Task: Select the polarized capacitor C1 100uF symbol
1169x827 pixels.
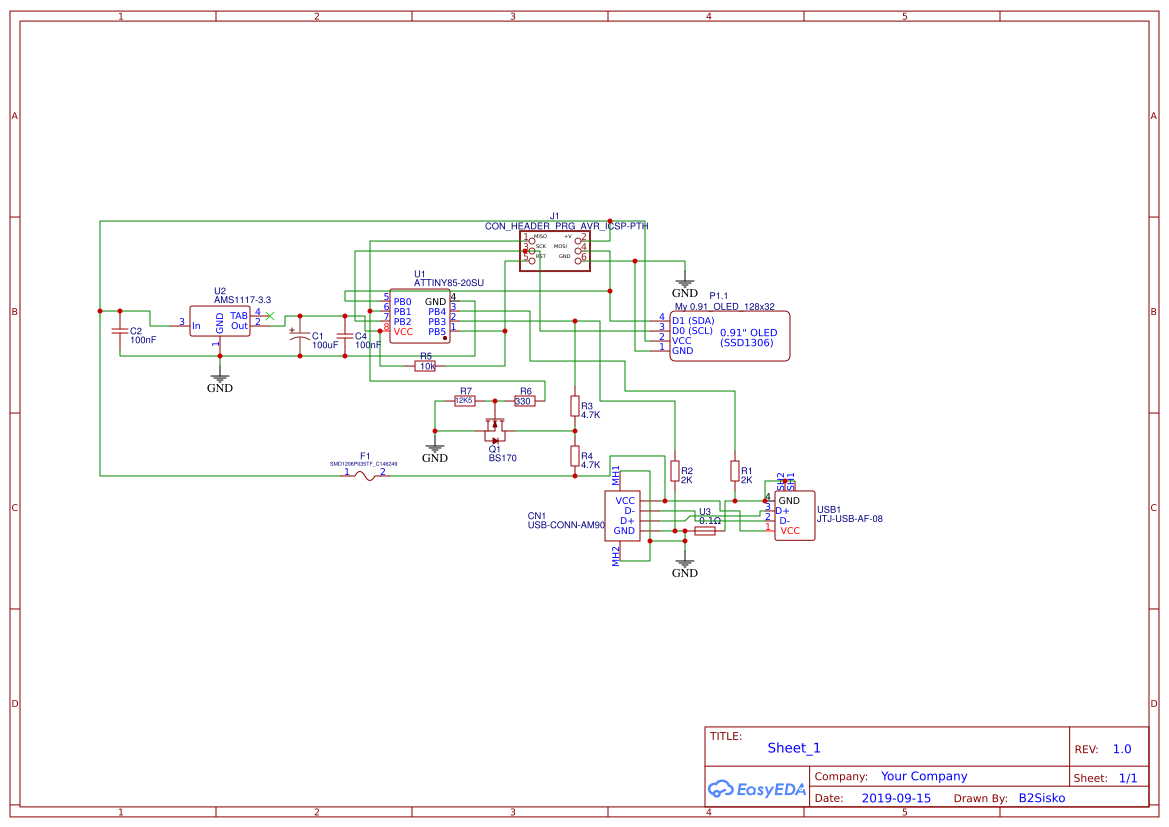Action: tap(300, 335)
